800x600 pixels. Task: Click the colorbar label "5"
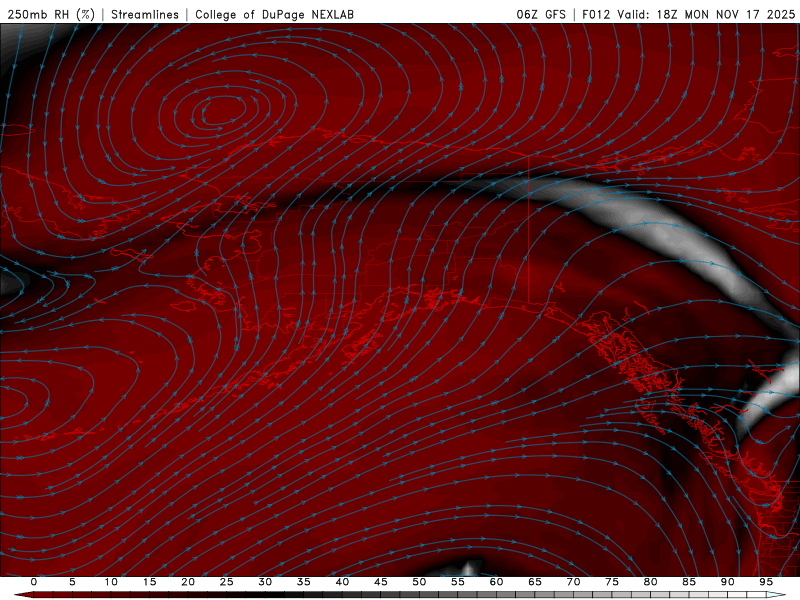pyautogui.click(x=72, y=582)
